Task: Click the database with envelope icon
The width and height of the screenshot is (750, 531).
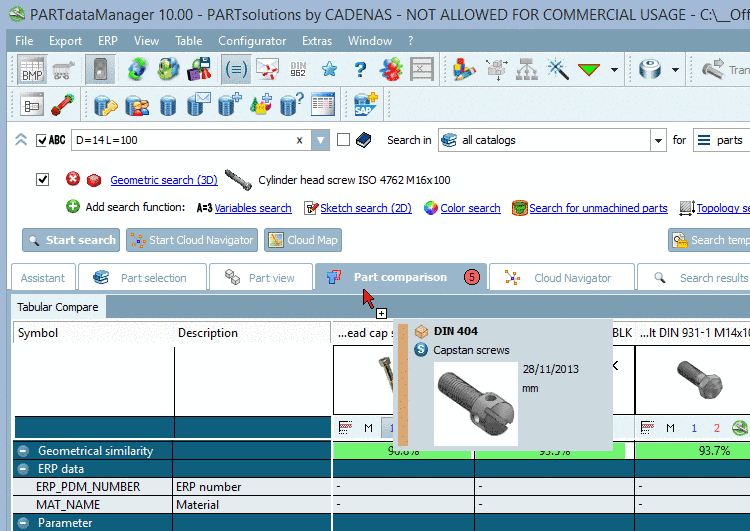Action: coord(199,104)
